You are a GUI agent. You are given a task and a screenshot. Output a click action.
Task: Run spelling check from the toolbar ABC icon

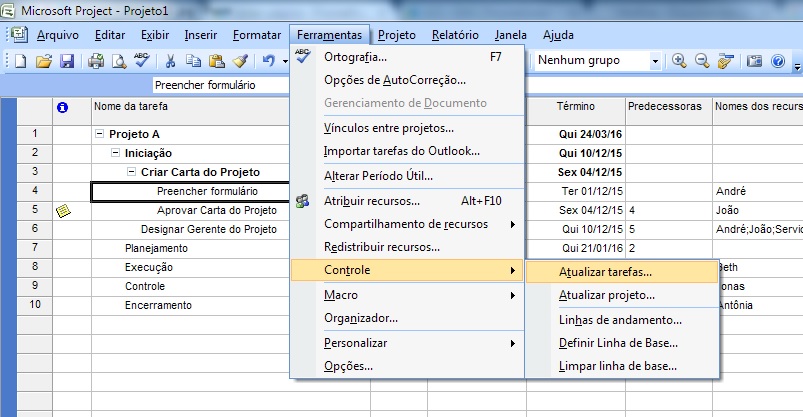[x=141, y=60]
